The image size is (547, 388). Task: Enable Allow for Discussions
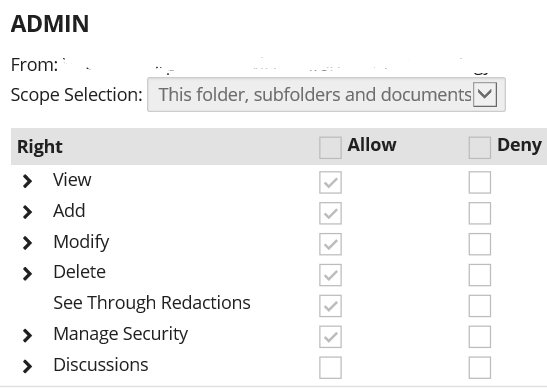(x=330, y=367)
